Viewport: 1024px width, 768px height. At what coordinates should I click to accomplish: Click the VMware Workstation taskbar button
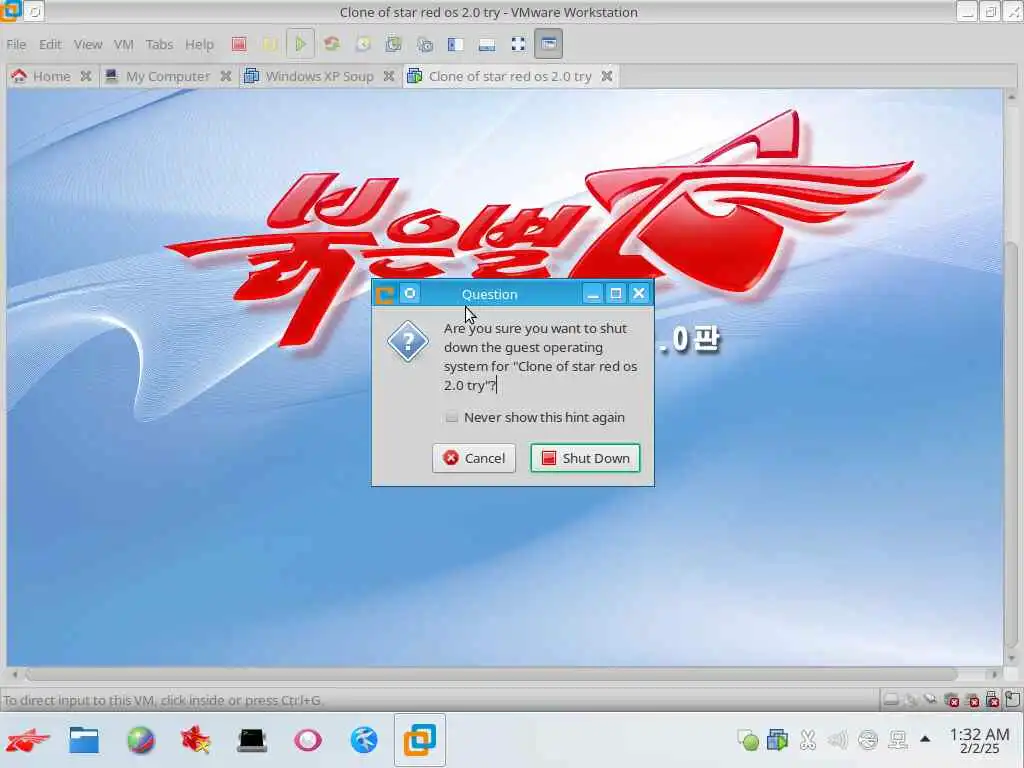tap(420, 741)
